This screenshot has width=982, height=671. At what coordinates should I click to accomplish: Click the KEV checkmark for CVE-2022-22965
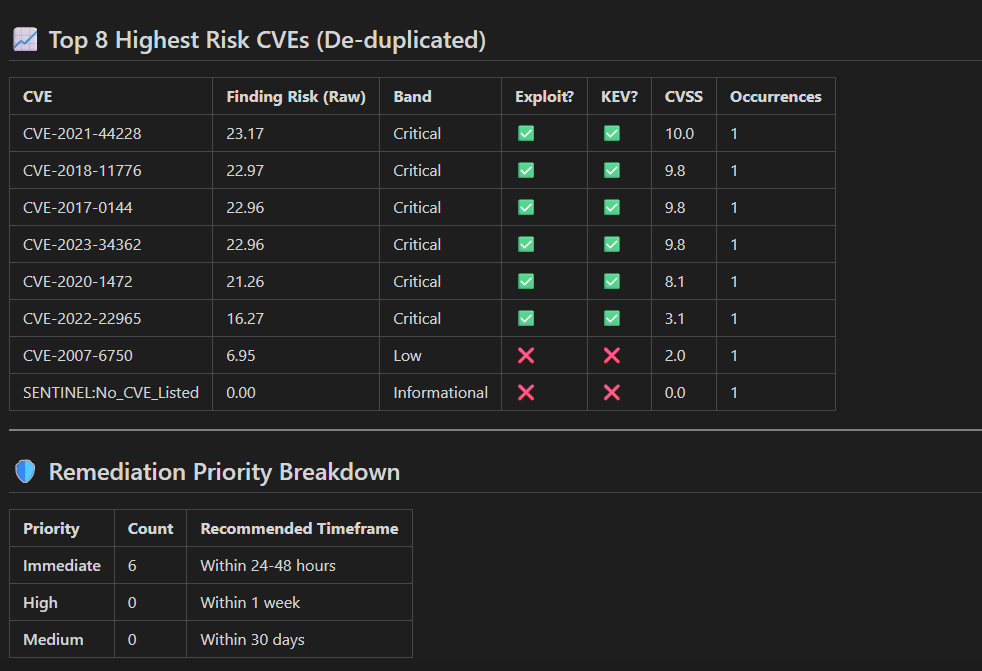tap(610, 318)
